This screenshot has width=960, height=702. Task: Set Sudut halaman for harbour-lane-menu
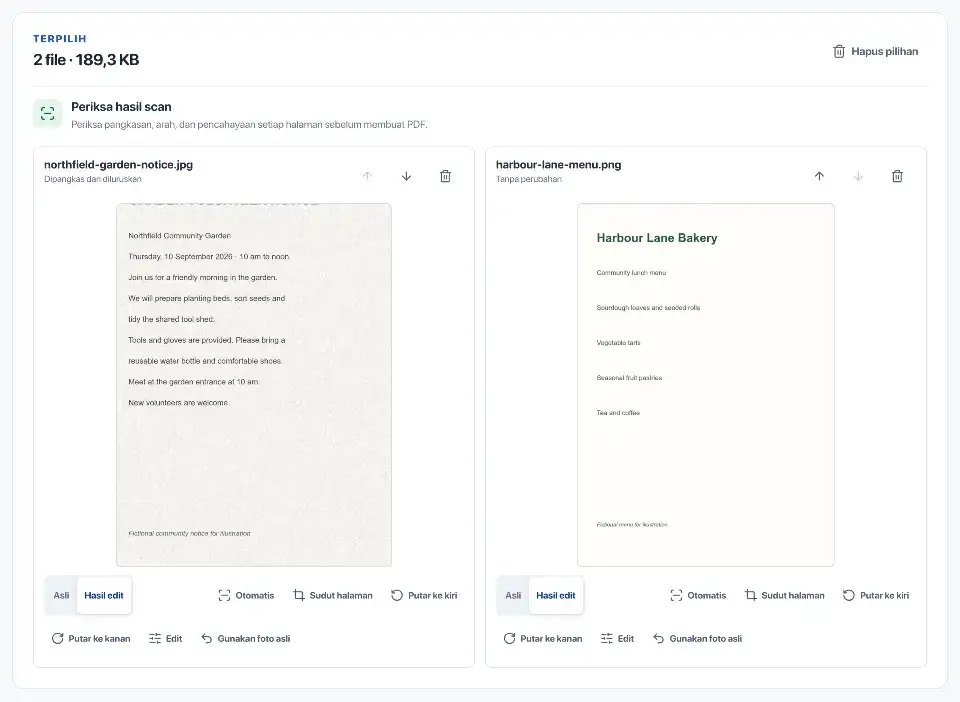tap(785, 596)
